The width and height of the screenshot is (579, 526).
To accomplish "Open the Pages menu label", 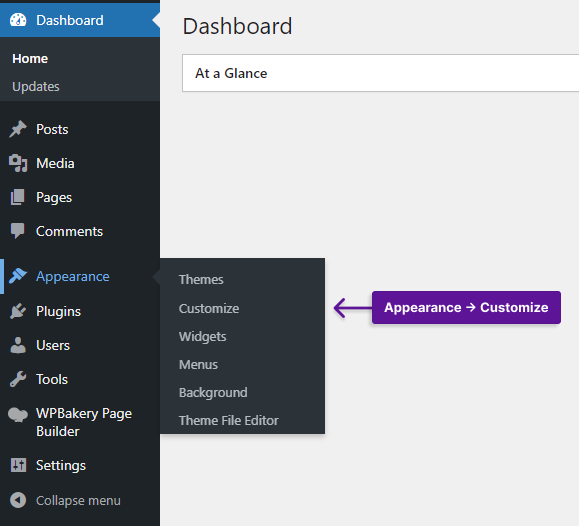I will pyautogui.click(x=54, y=198).
